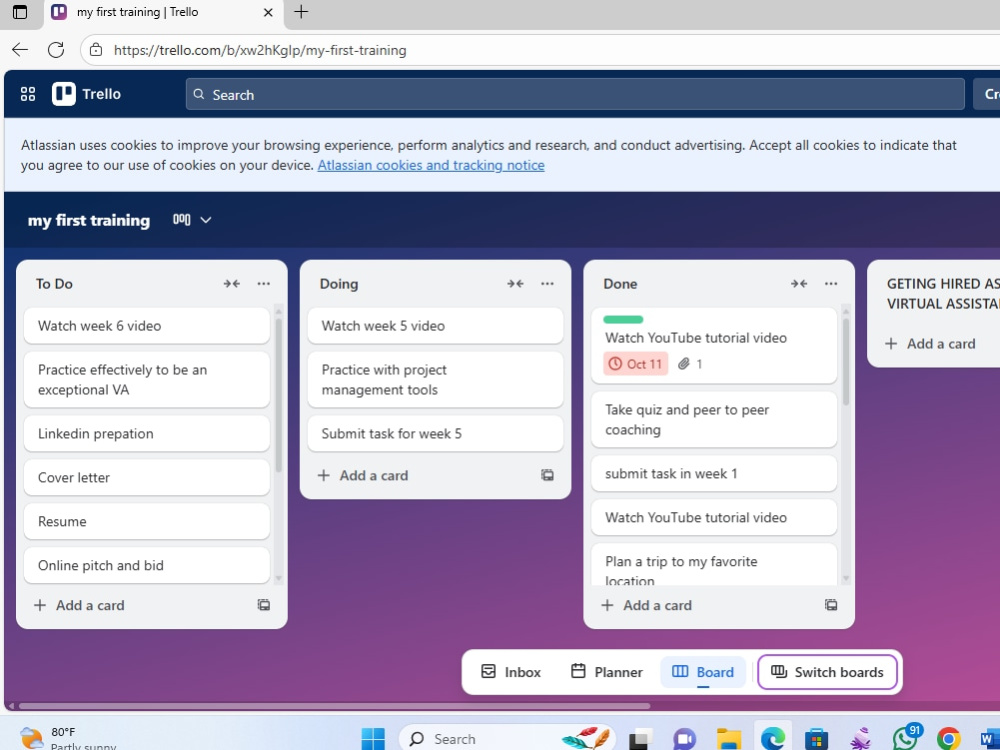
Task: Click the Doing list title
Action: (x=339, y=284)
